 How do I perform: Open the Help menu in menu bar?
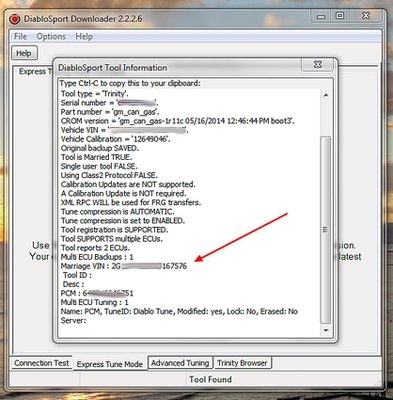pos(84,36)
